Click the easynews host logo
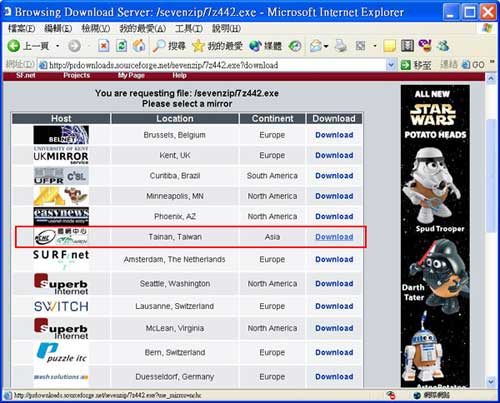The image size is (500, 403). [61, 216]
